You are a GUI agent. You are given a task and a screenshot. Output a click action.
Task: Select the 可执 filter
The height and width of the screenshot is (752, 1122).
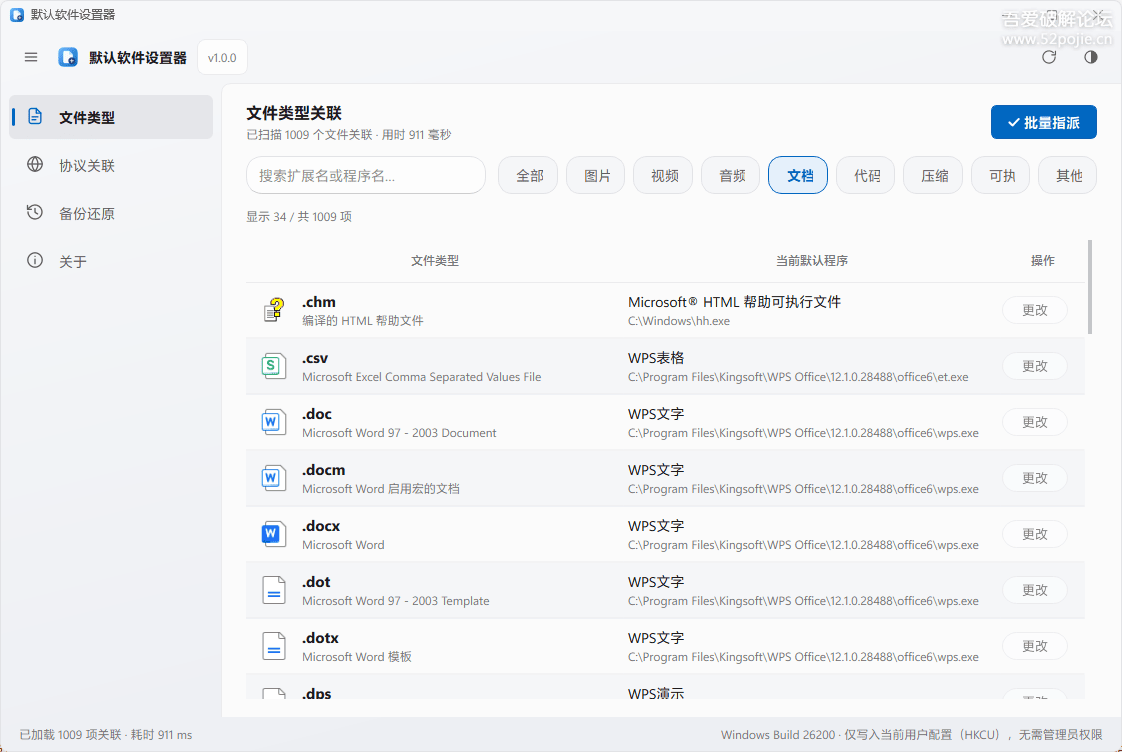click(1001, 175)
